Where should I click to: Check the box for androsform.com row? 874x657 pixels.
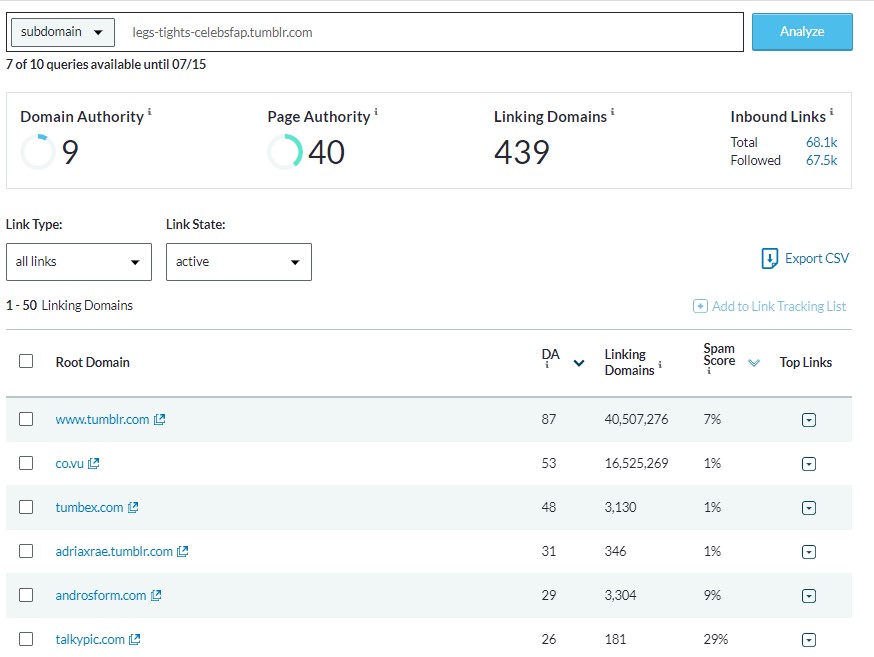(x=26, y=595)
